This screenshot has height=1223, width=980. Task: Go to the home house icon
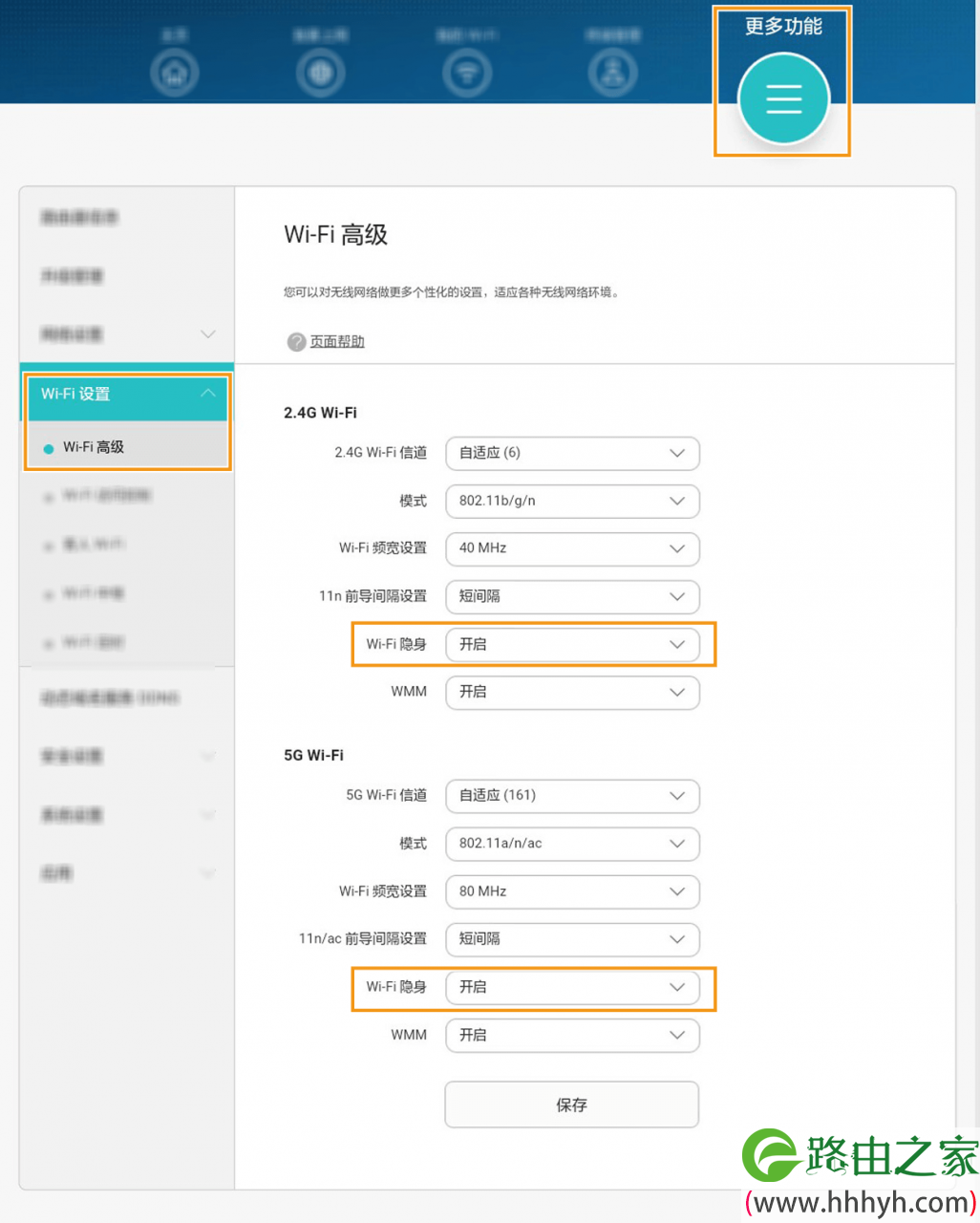click(x=174, y=74)
